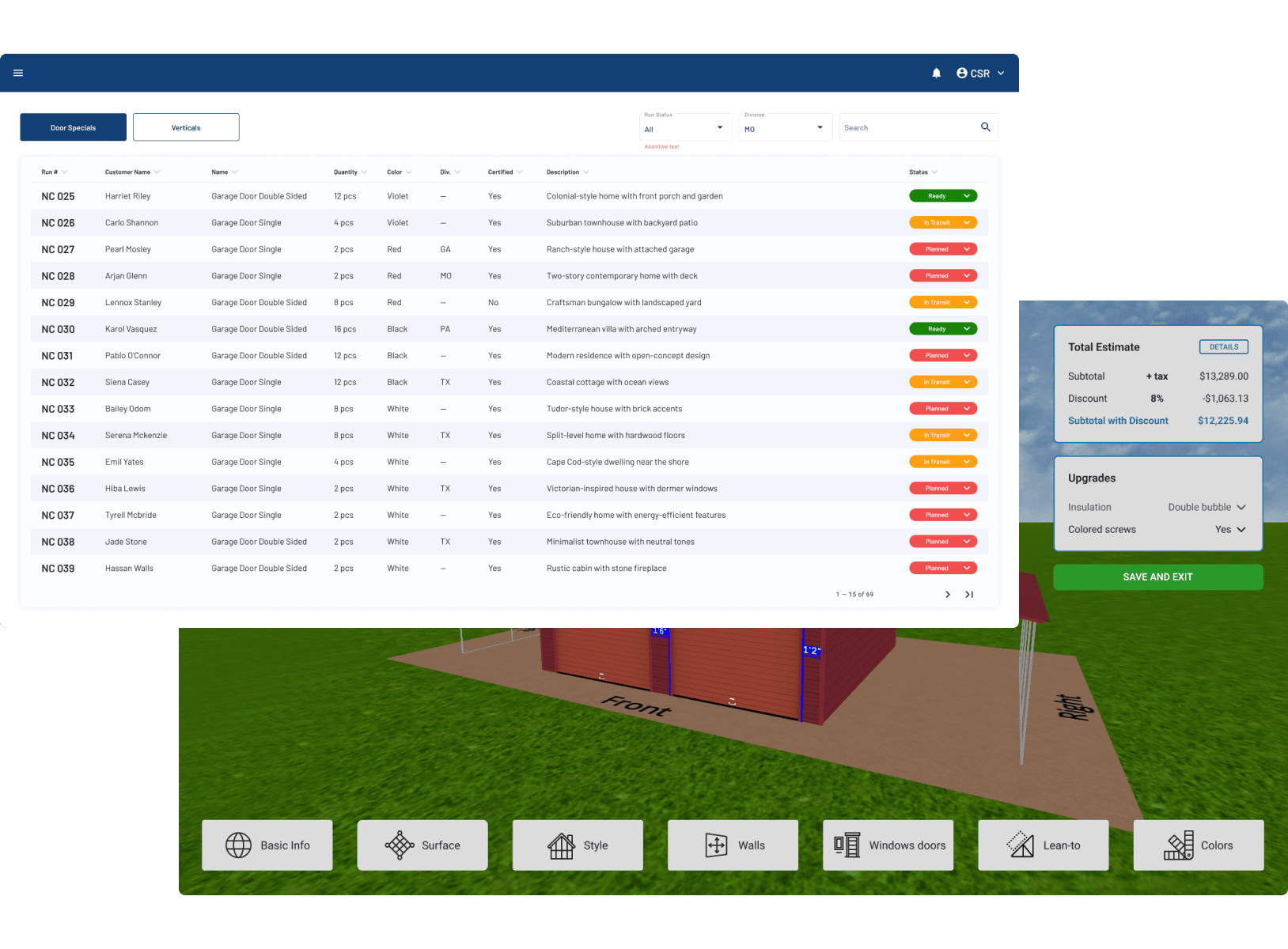
Task: Switch to the Verticals tab
Action: [x=186, y=127]
